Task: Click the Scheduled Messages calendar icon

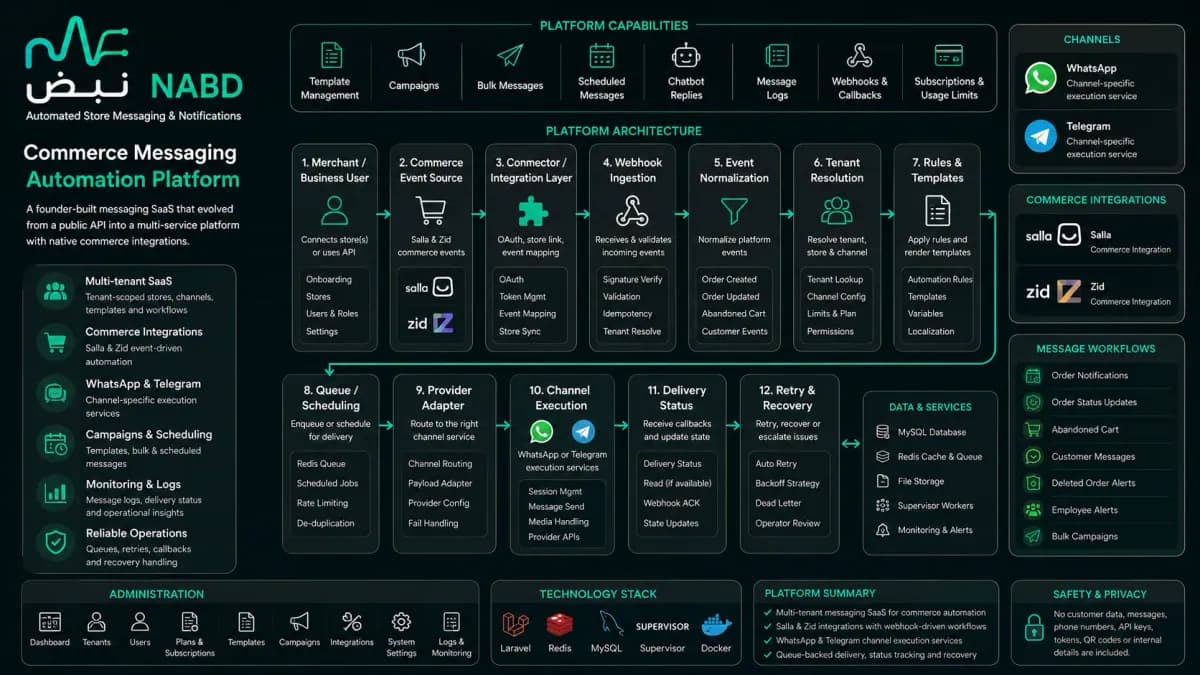Action: 601,56
